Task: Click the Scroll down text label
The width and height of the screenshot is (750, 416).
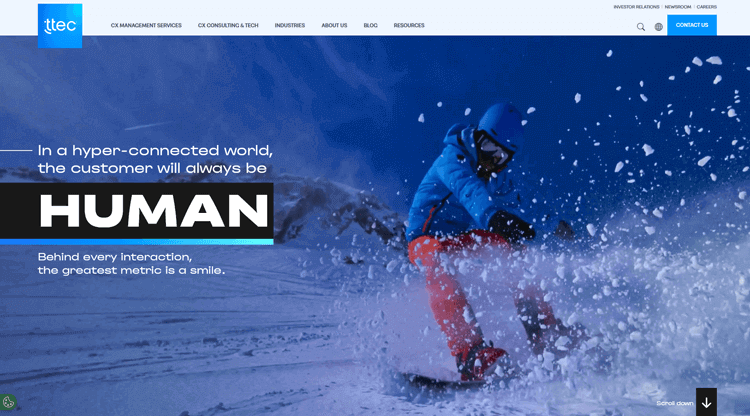Action: click(x=674, y=403)
